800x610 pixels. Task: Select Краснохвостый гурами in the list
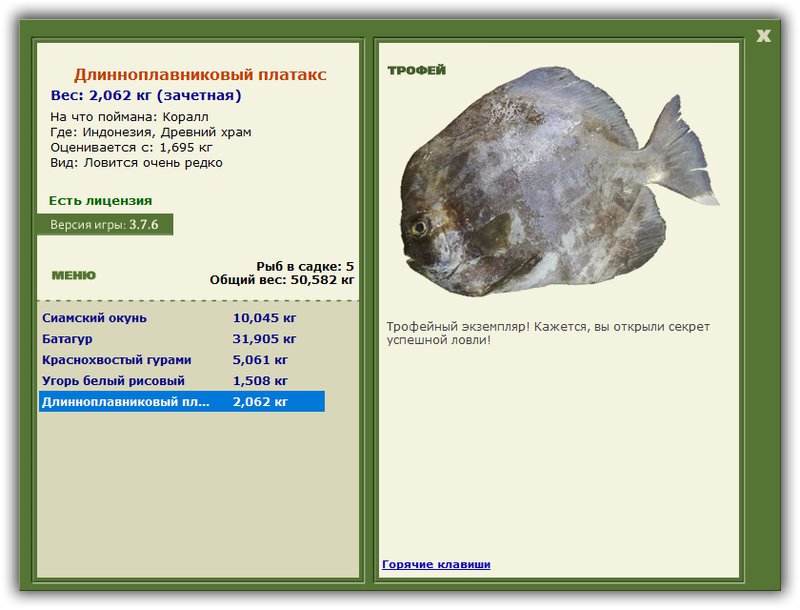coord(182,360)
